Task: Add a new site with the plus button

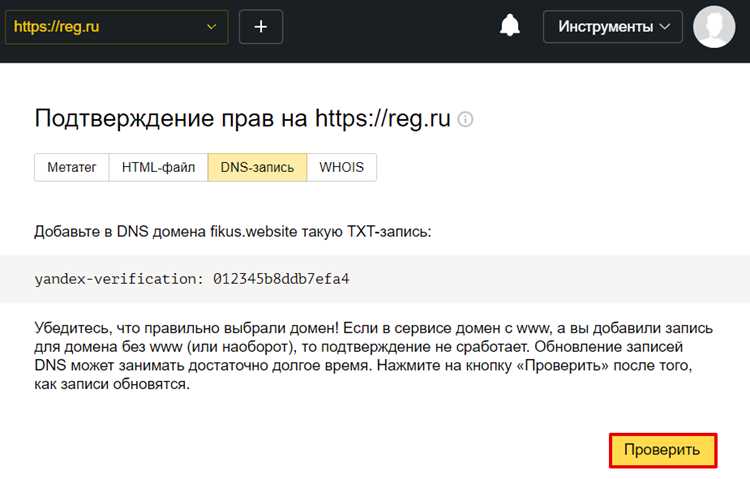Action: tap(261, 27)
